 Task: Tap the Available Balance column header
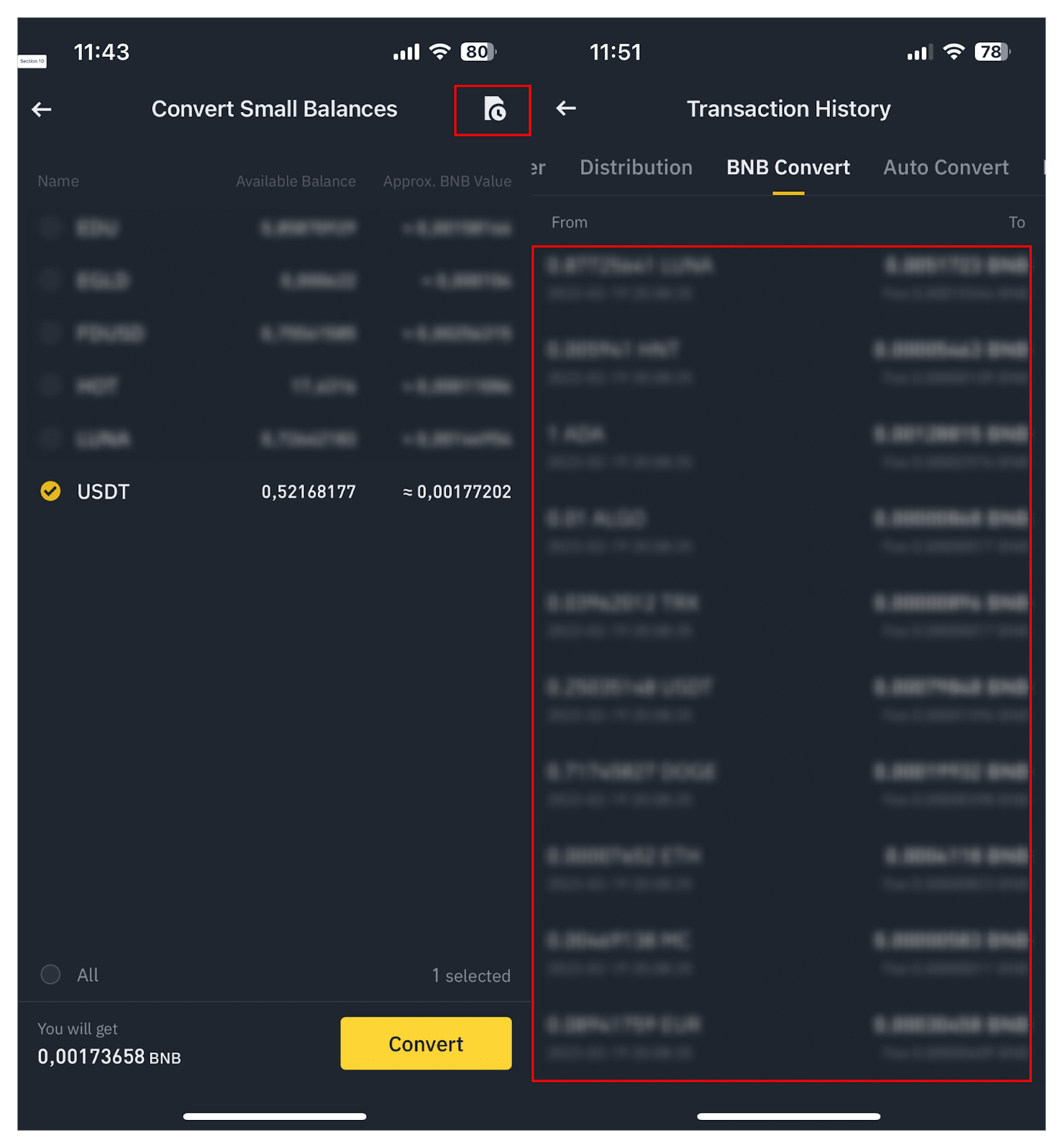(296, 182)
